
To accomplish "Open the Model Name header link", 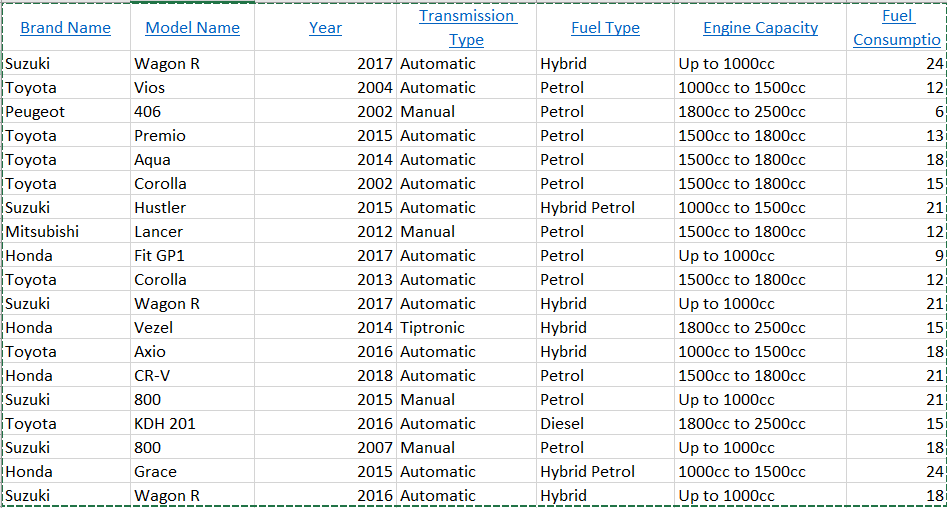I will coord(193,28).
